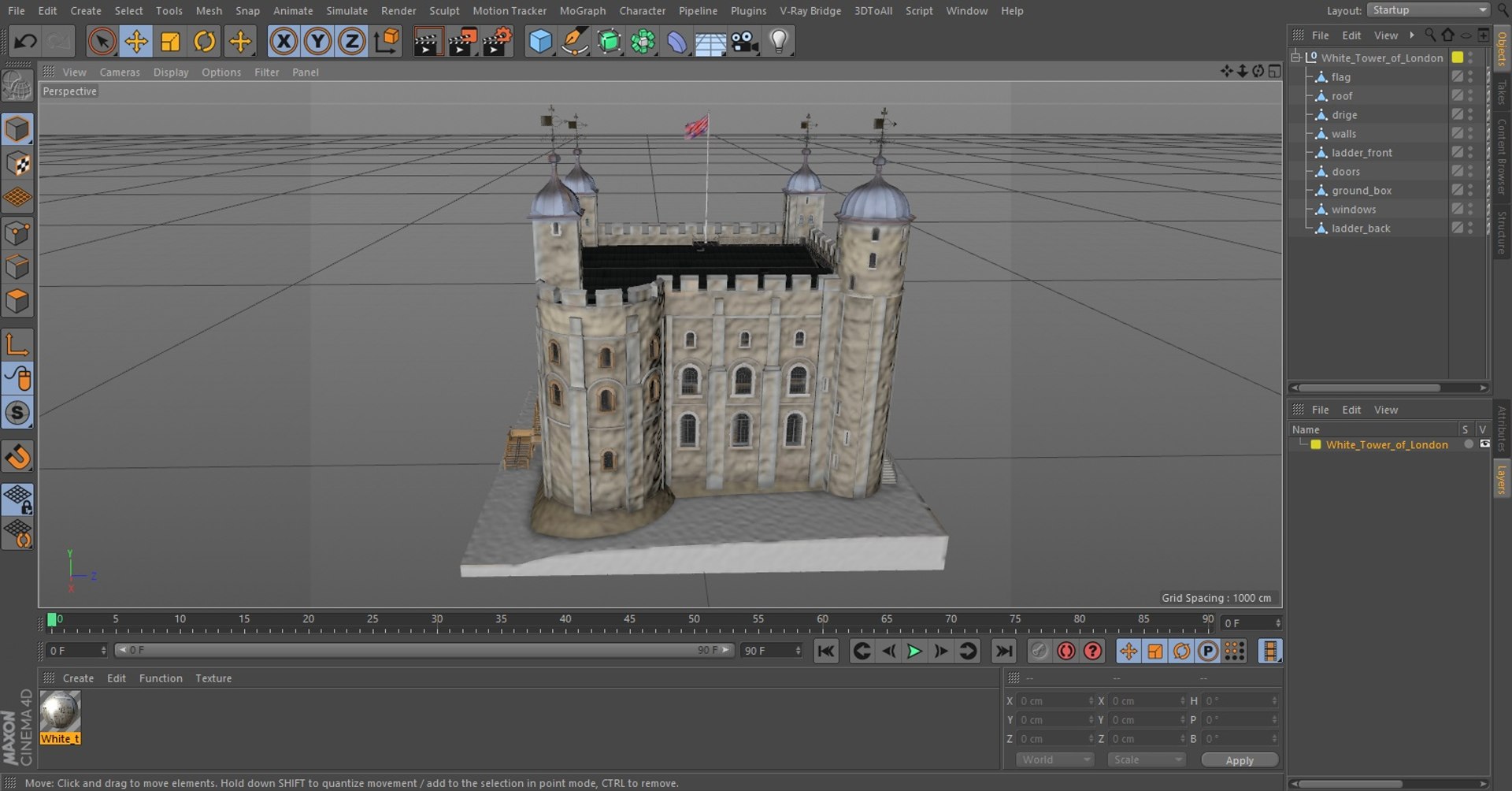
Task: Toggle Y axis lock
Action: pos(317,41)
